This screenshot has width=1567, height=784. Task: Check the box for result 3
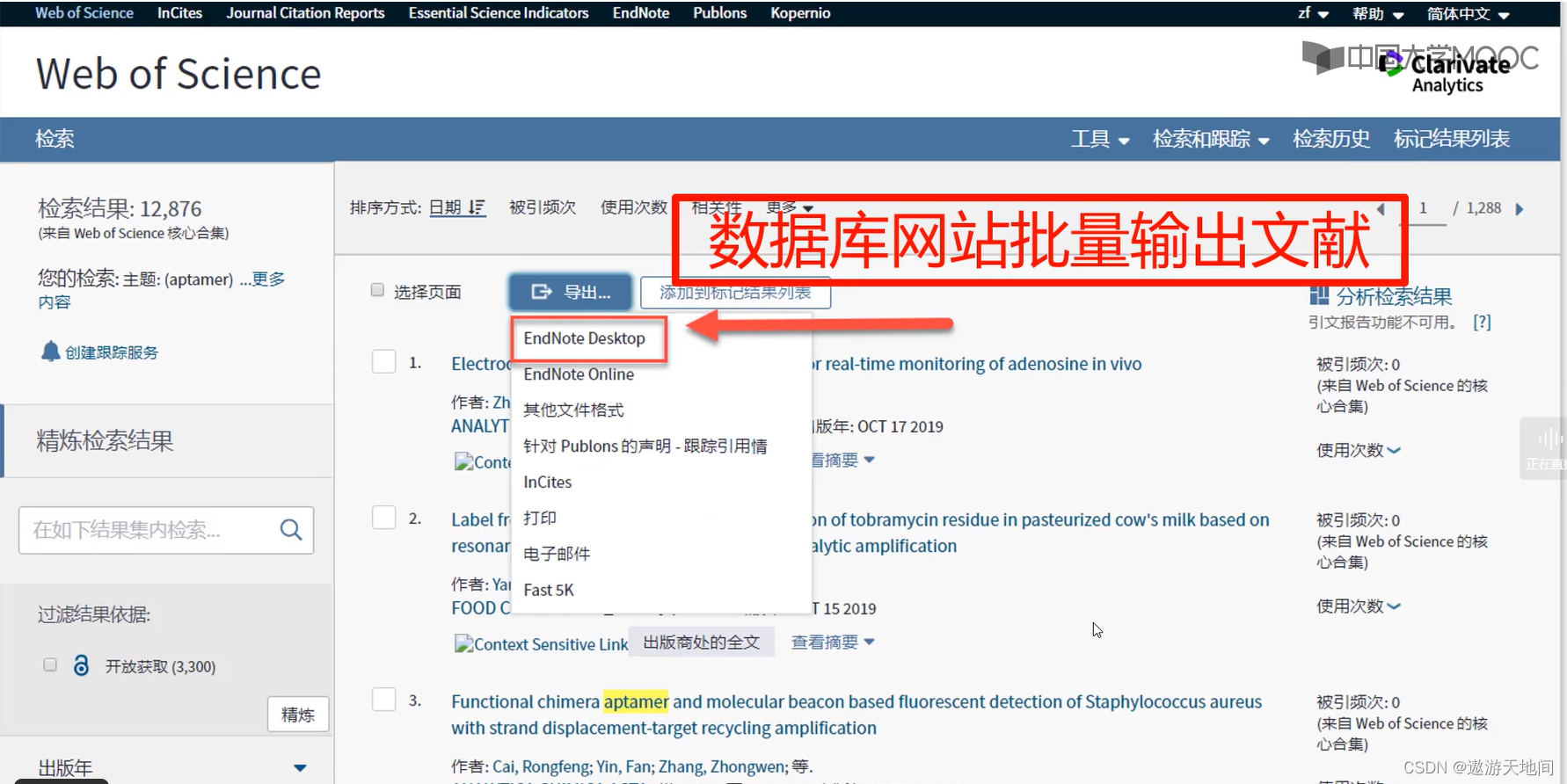(384, 699)
